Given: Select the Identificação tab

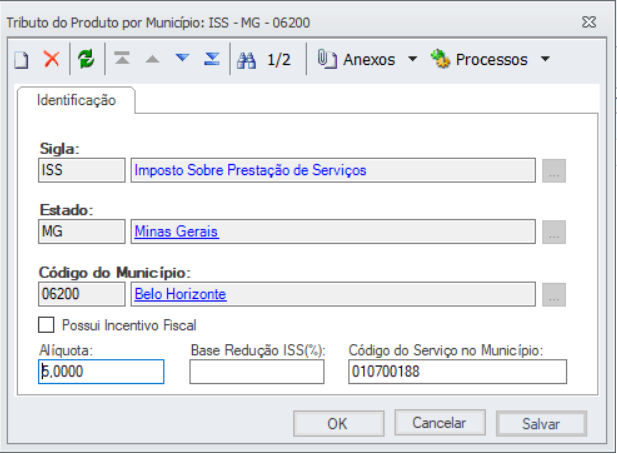Looking at the screenshot, I should point(76,100).
